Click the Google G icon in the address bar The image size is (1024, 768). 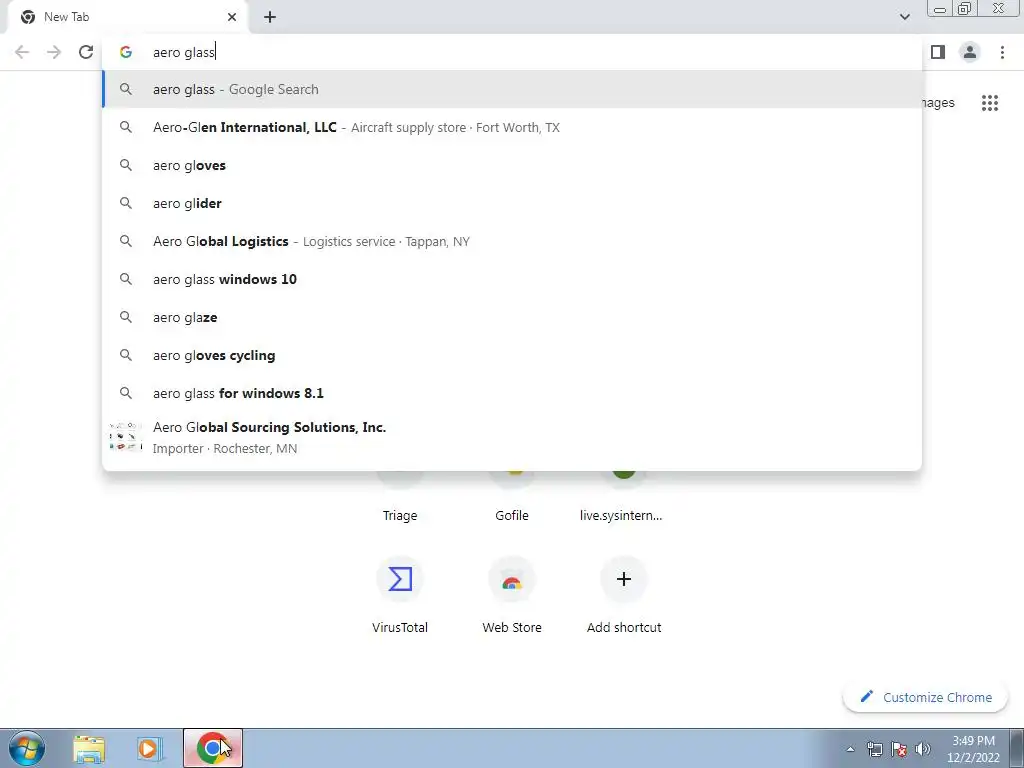point(126,52)
